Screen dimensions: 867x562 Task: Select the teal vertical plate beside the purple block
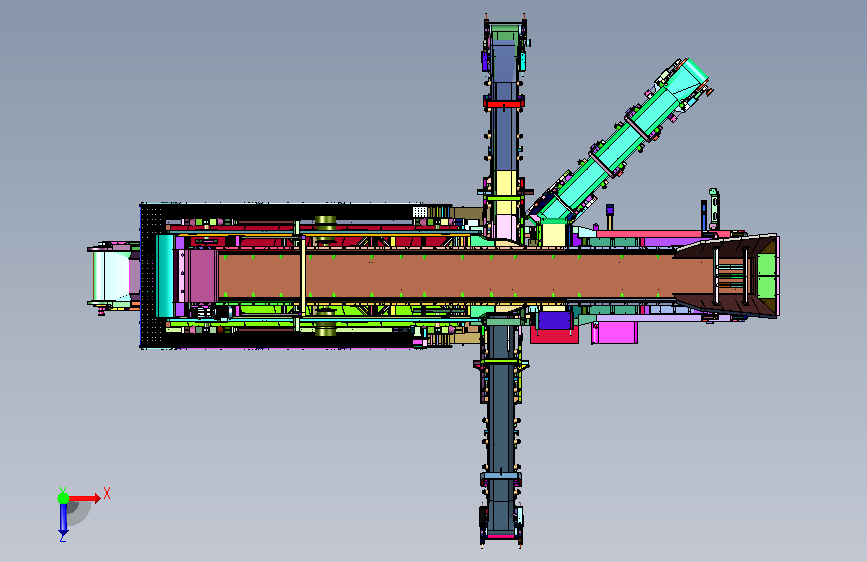165,275
